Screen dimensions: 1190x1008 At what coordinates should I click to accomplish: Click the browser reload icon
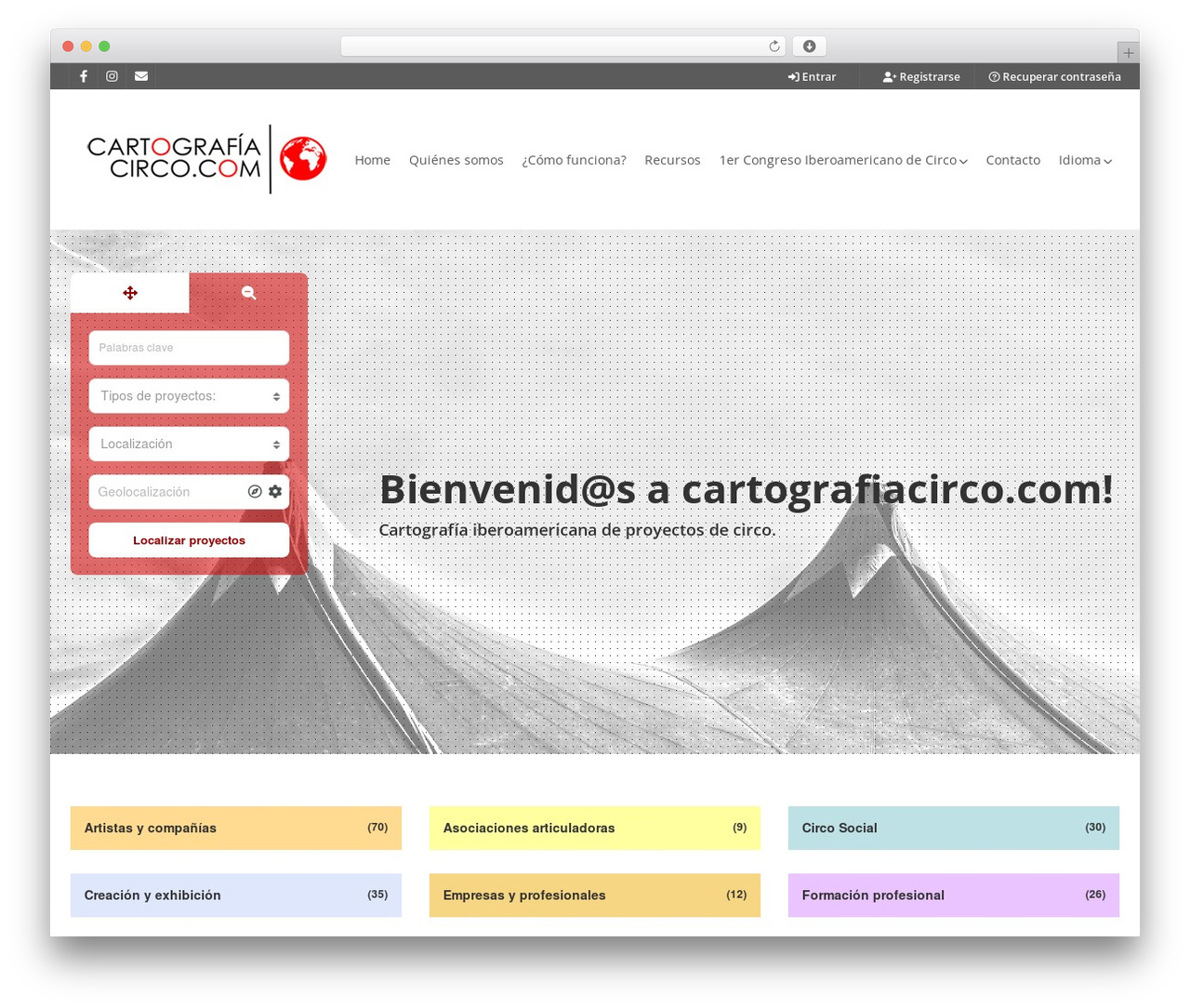click(774, 46)
